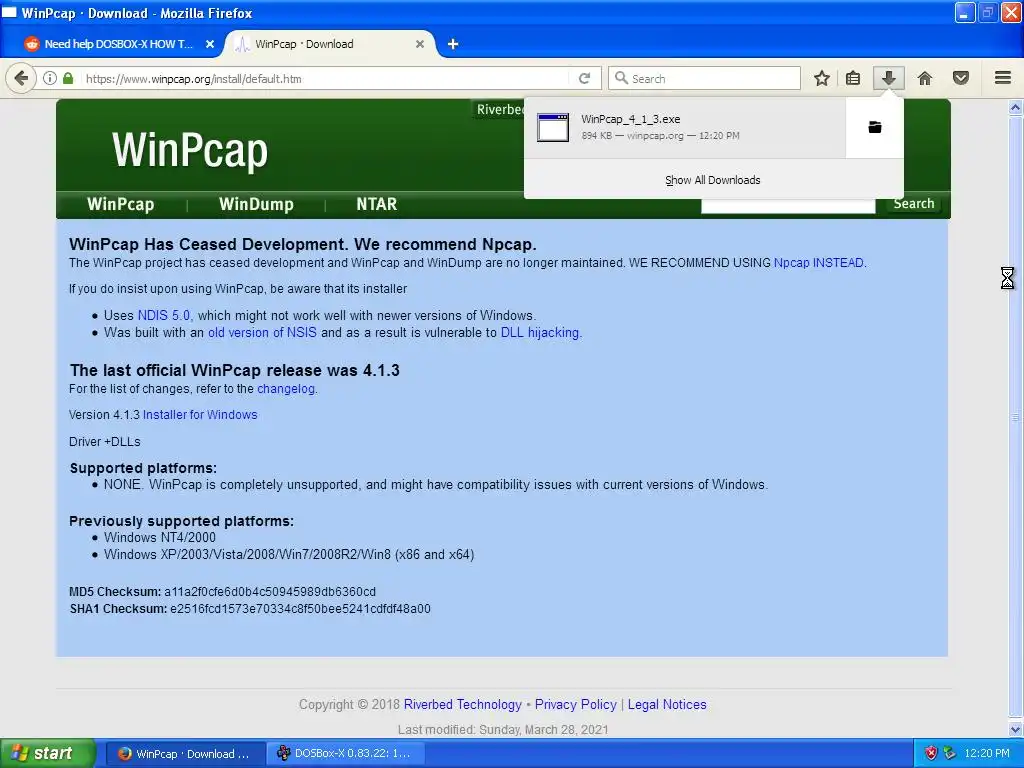Click the network connection tray icon
Image resolution: width=1024 pixels, height=768 pixels.
950,753
